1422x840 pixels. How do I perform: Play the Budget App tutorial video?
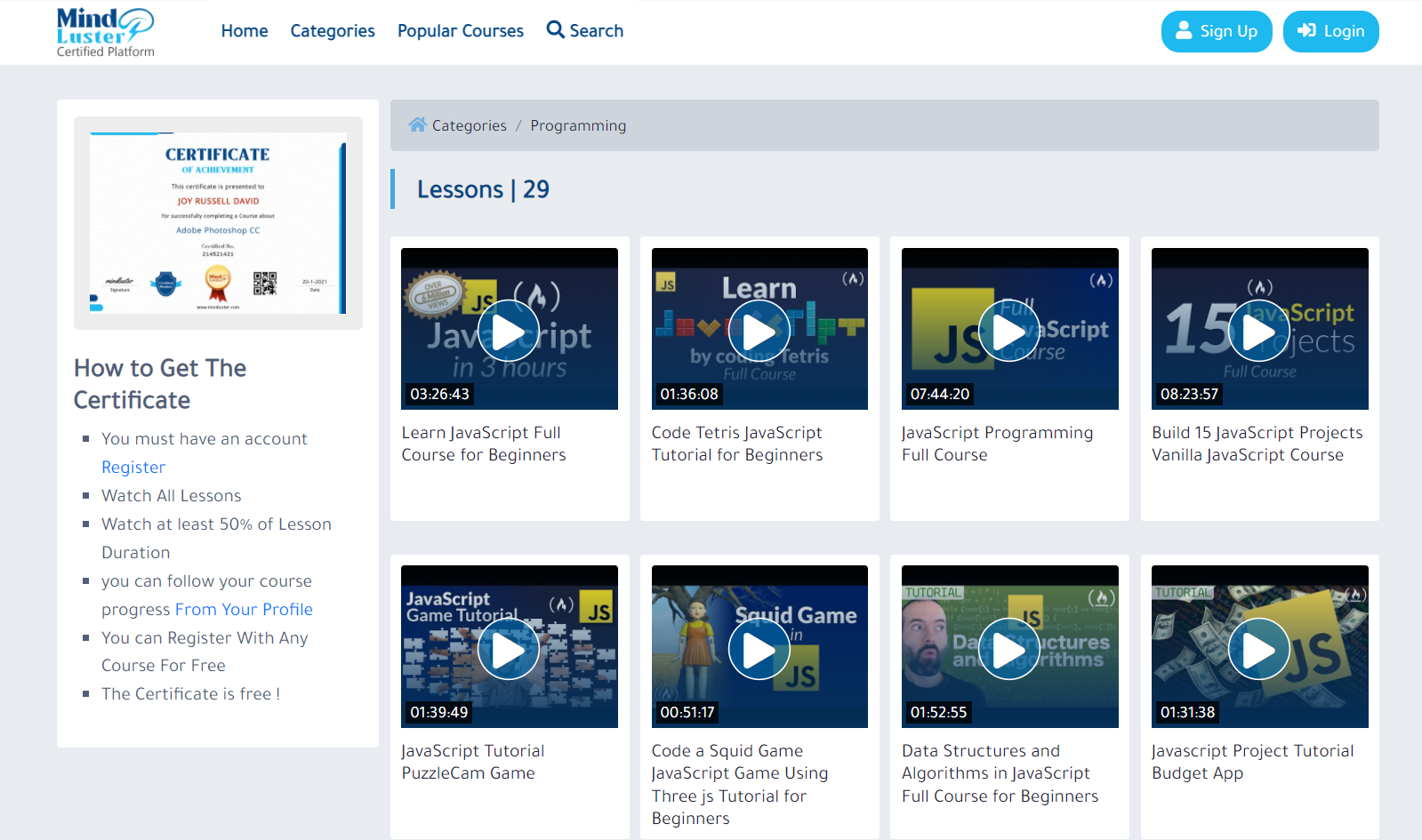tap(1258, 650)
